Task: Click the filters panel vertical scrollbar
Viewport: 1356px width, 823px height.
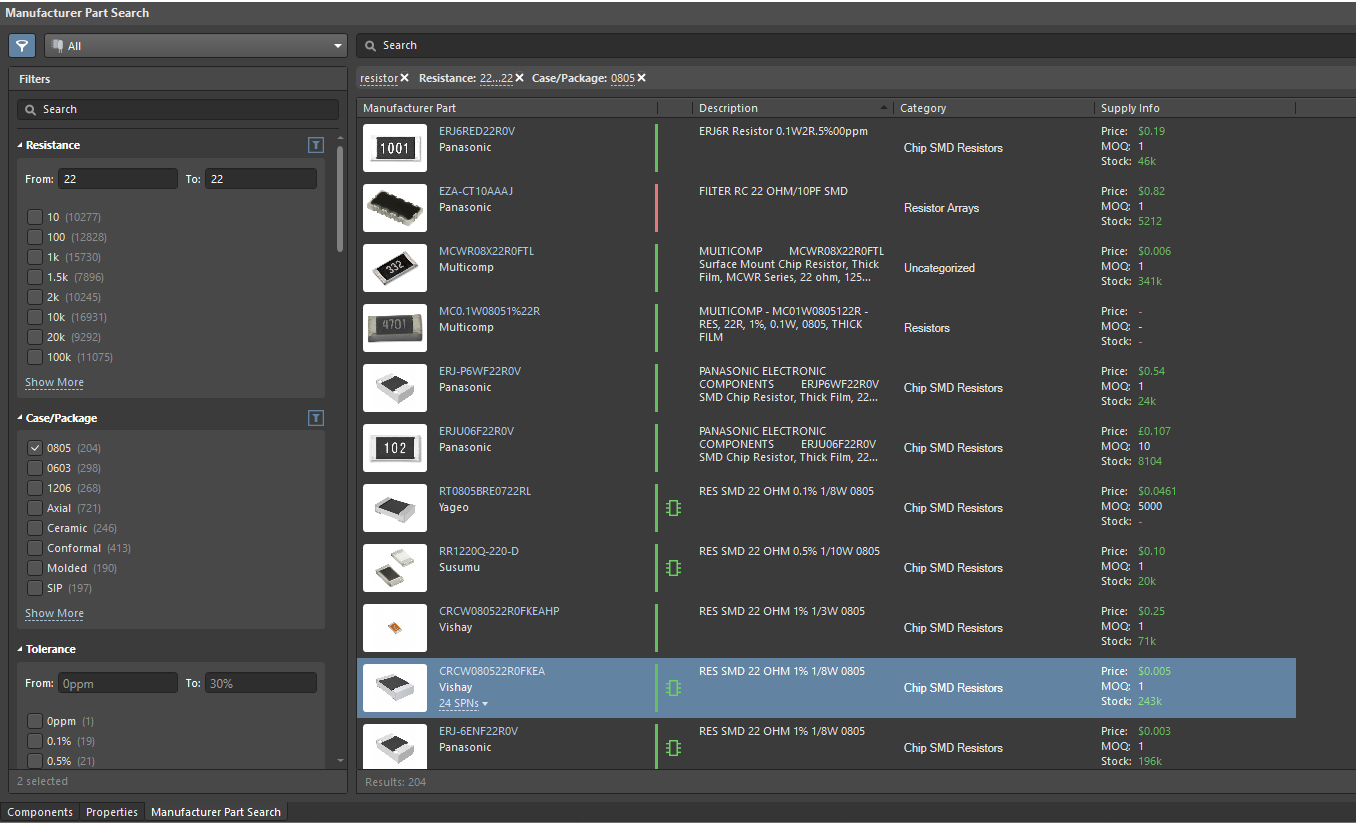Action: (340, 198)
